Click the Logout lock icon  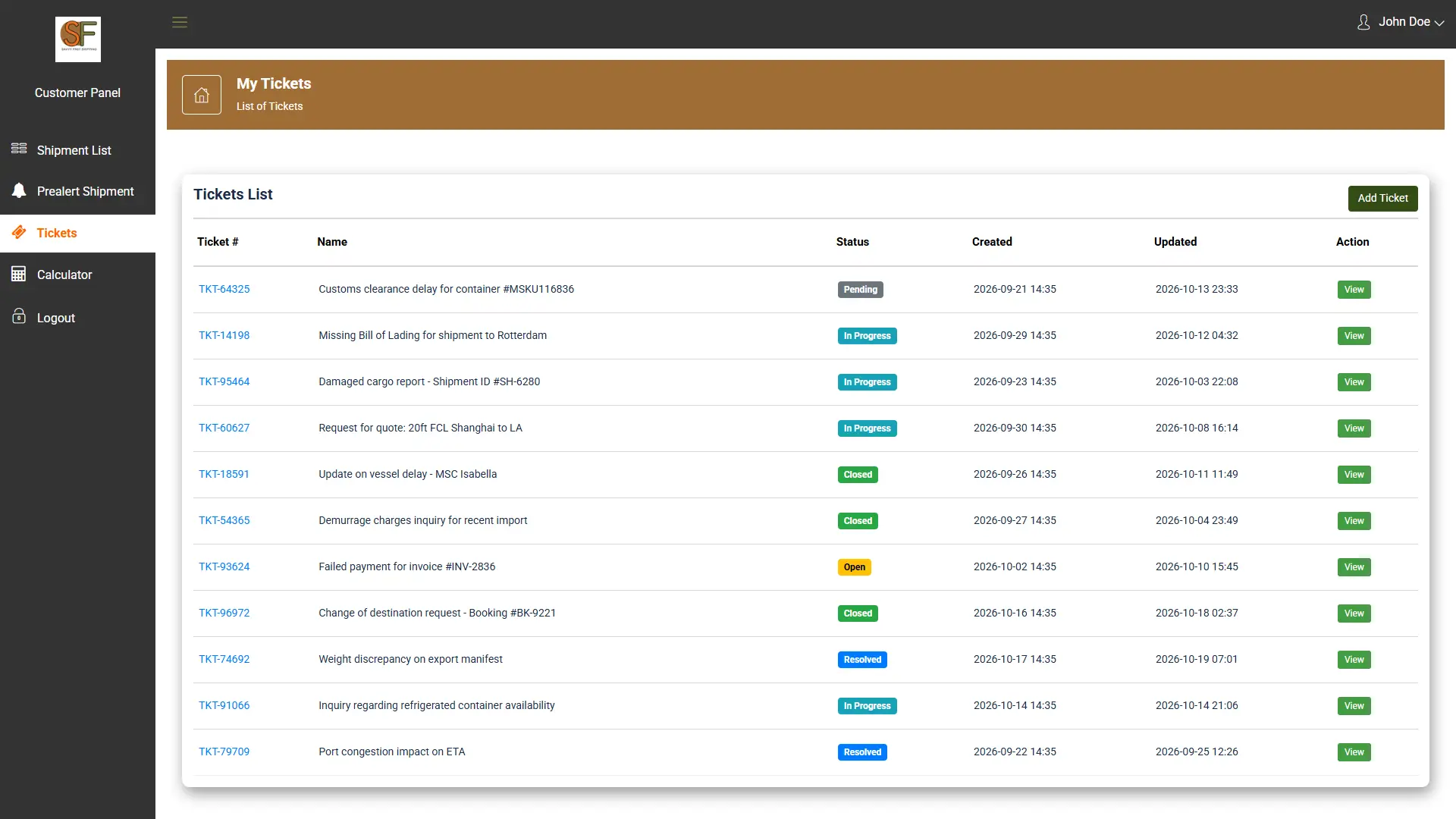point(19,316)
